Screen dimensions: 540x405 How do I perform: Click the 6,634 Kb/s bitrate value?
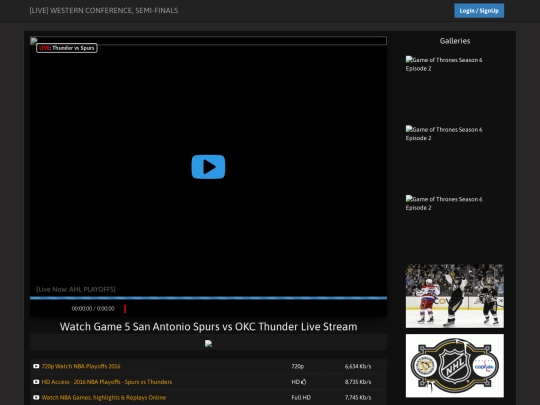pos(358,366)
